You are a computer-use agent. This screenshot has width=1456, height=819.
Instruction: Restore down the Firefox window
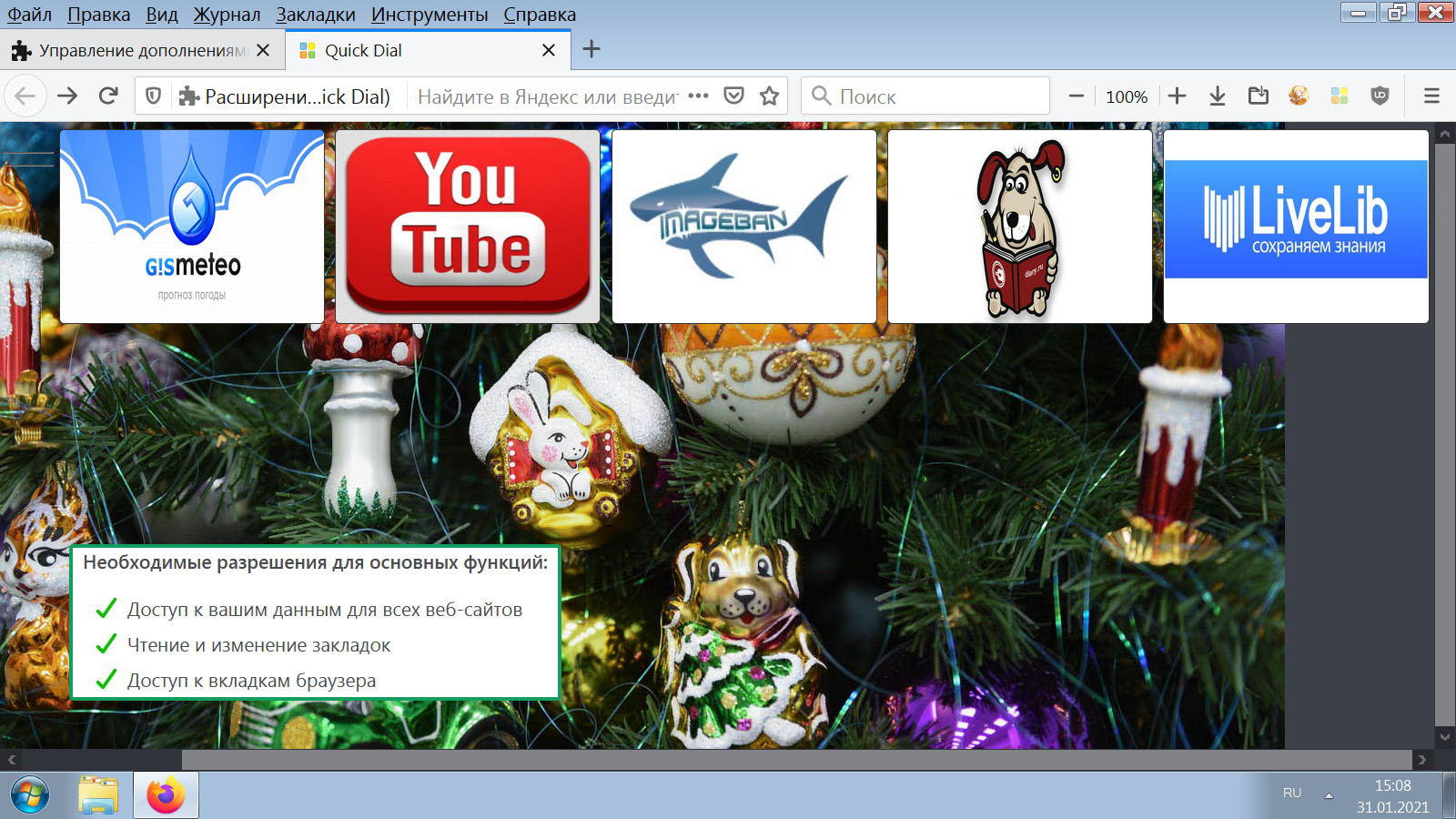click(x=1396, y=13)
